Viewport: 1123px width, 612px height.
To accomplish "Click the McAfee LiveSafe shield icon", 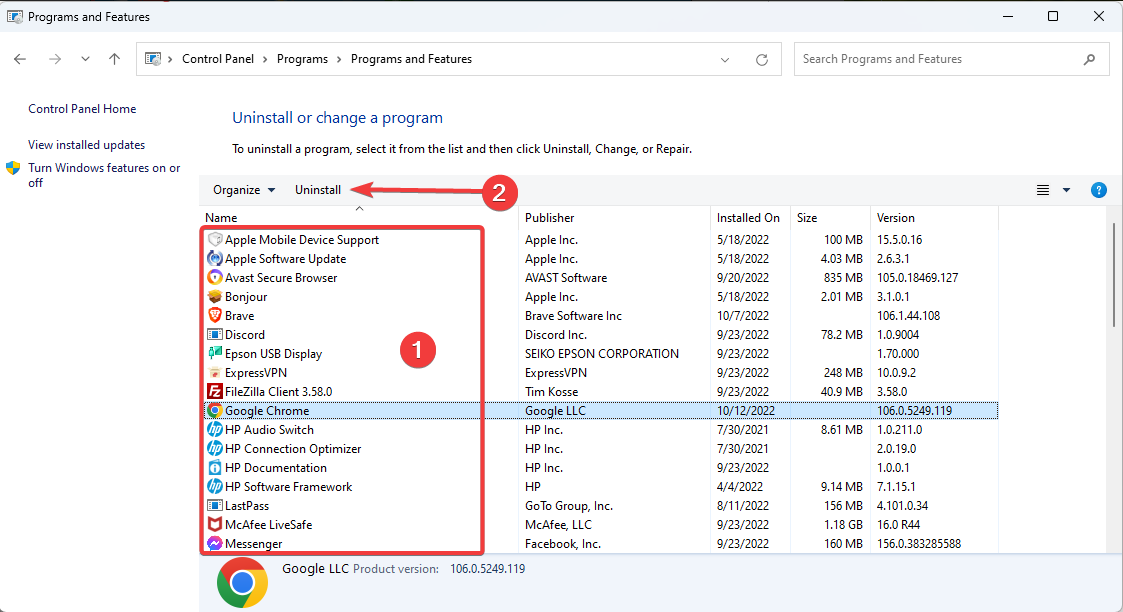I will coord(215,525).
